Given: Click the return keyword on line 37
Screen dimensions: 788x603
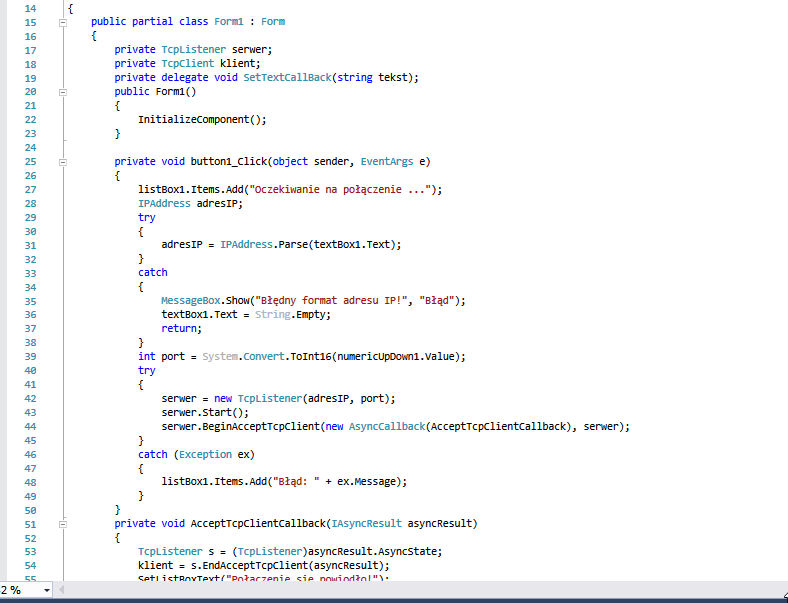Looking at the screenshot, I should pos(179,329).
